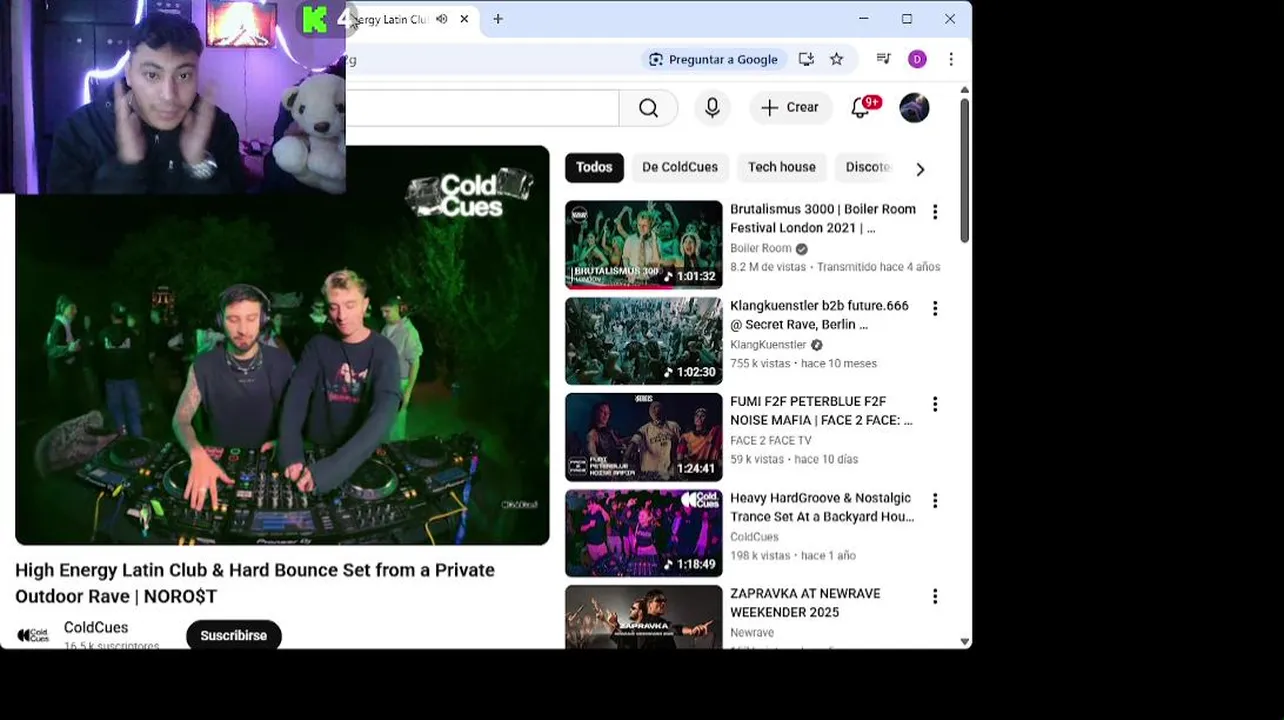This screenshot has width=1284, height=720.
Task: Open Brutalismus 3000 video thumbnail
Action: point(643,245)
